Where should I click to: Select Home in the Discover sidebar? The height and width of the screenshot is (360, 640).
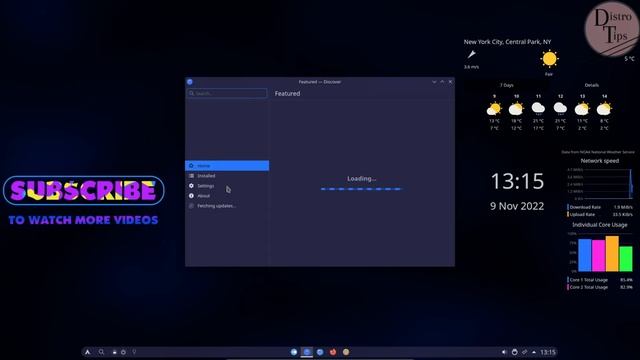click(227, 165)
